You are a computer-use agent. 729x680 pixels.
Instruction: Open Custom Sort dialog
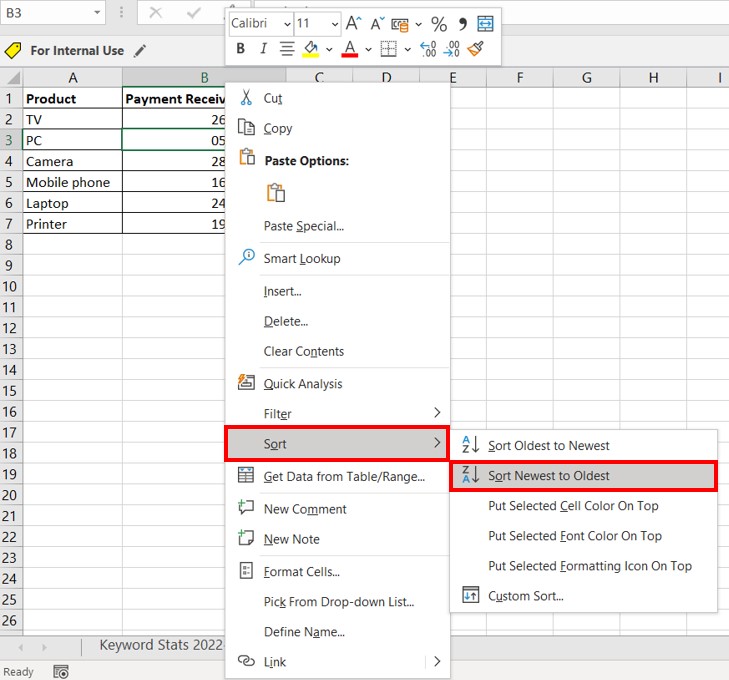(x=583, y=596)
